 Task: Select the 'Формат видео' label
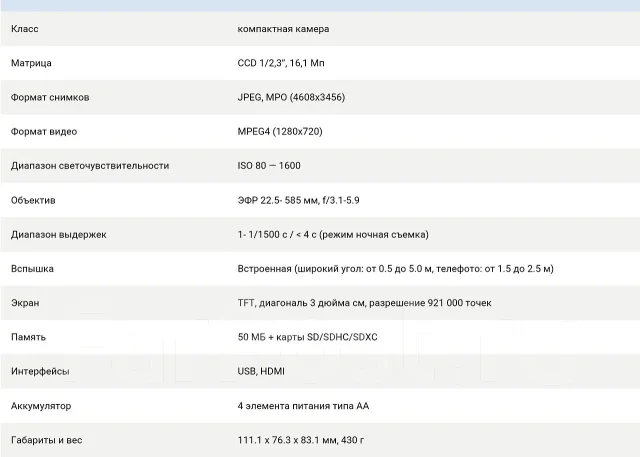[x=44, y=132]
